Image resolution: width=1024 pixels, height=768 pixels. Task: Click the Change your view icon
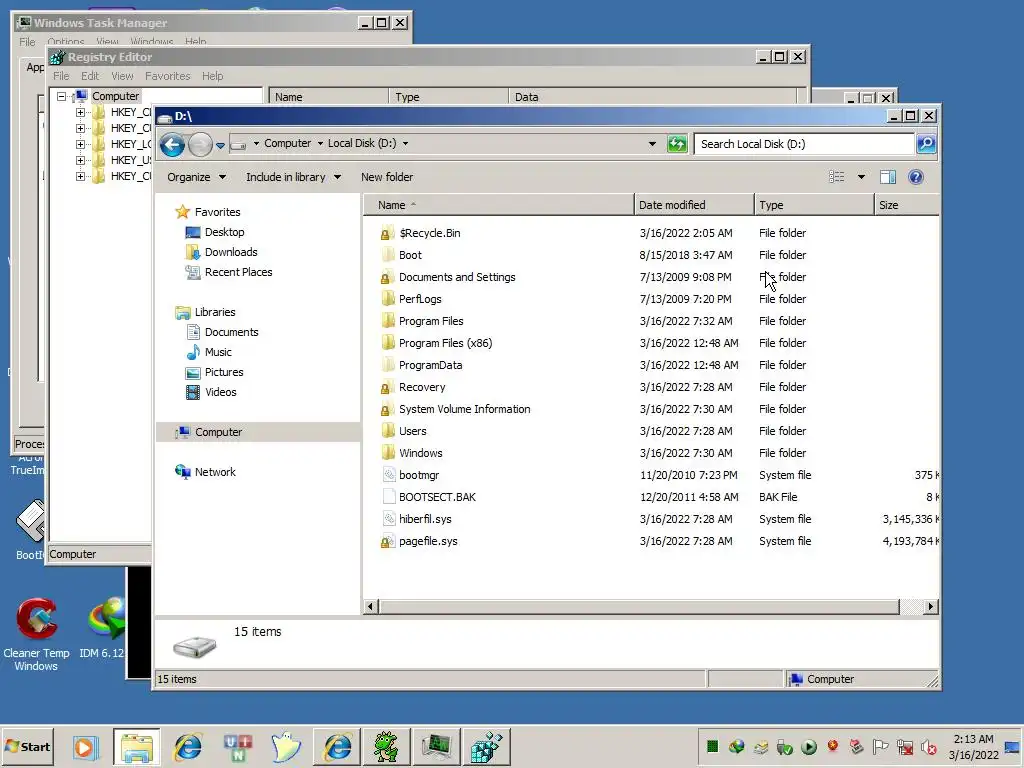pos(837,177)
